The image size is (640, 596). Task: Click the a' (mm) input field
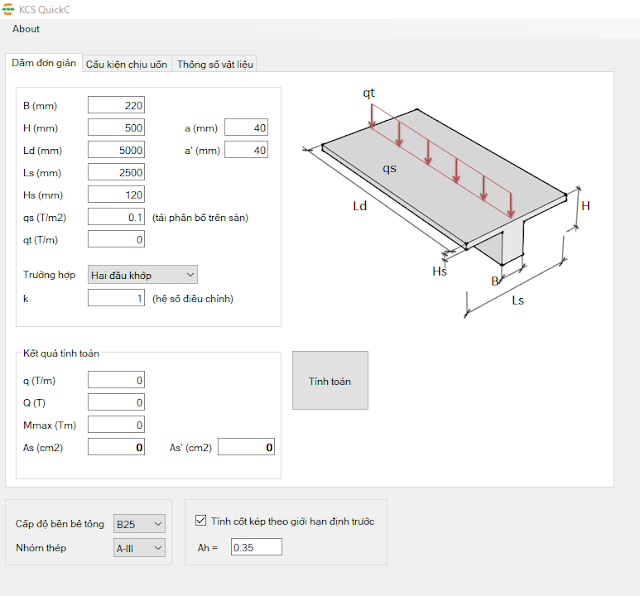(x=246, y=150)
